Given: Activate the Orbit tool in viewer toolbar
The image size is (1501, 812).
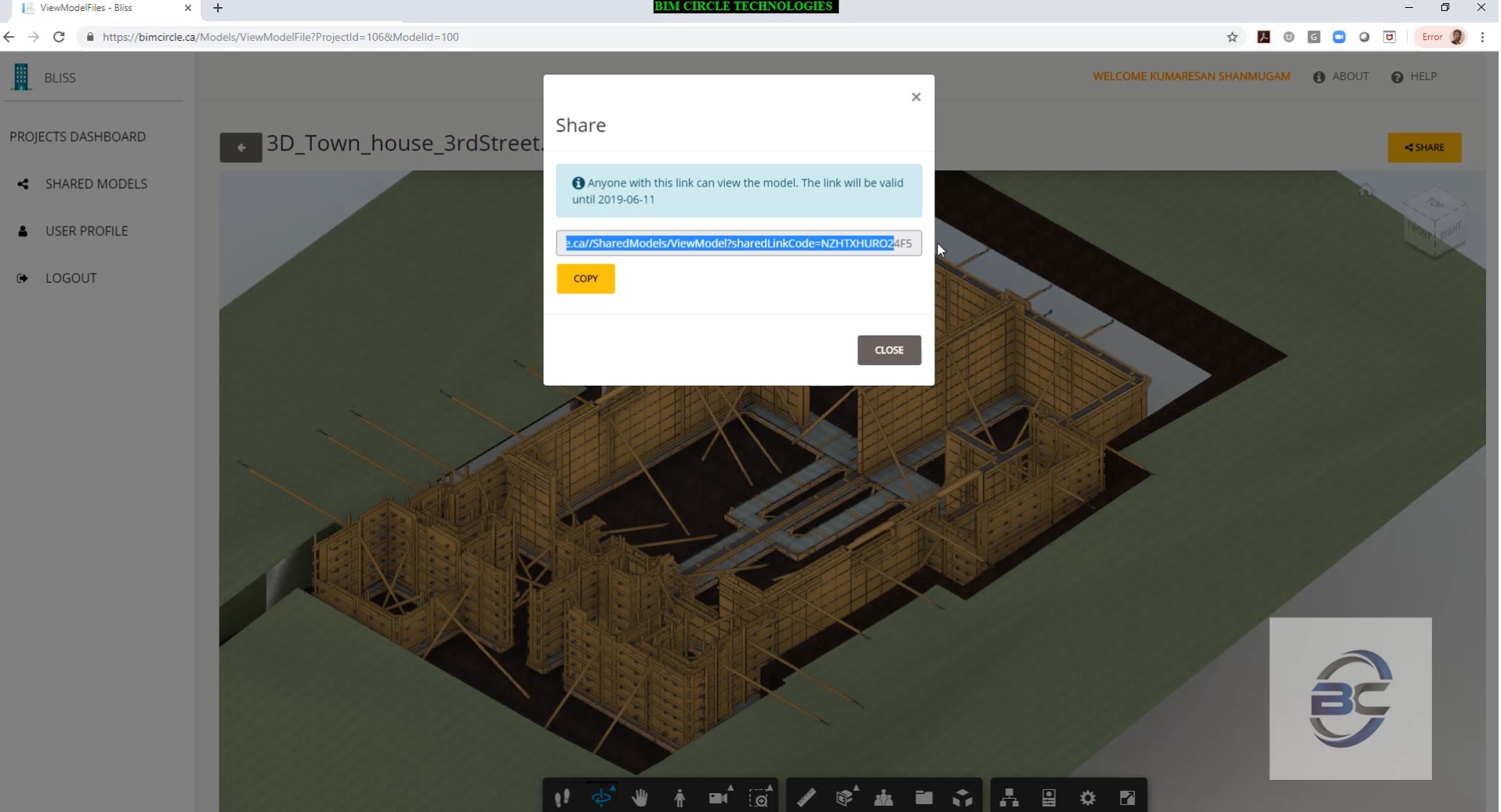Looking at the screenshot, I should click(x=602, y=797).
